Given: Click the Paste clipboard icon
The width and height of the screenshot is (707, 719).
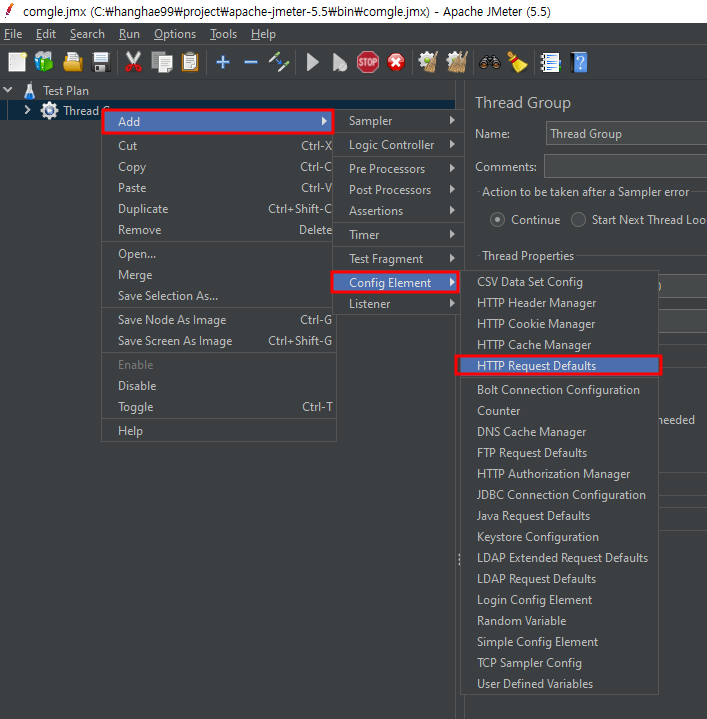Looking at the screenshot, I should 190,62.
